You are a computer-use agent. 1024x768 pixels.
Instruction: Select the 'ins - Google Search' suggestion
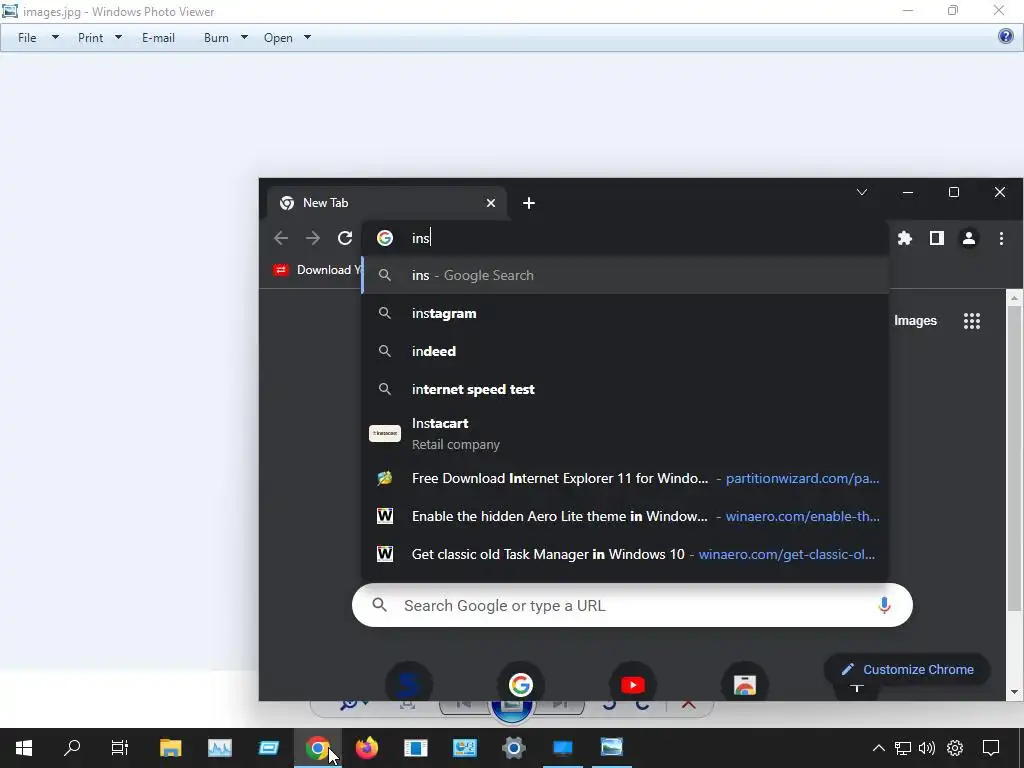click(625, 276)
